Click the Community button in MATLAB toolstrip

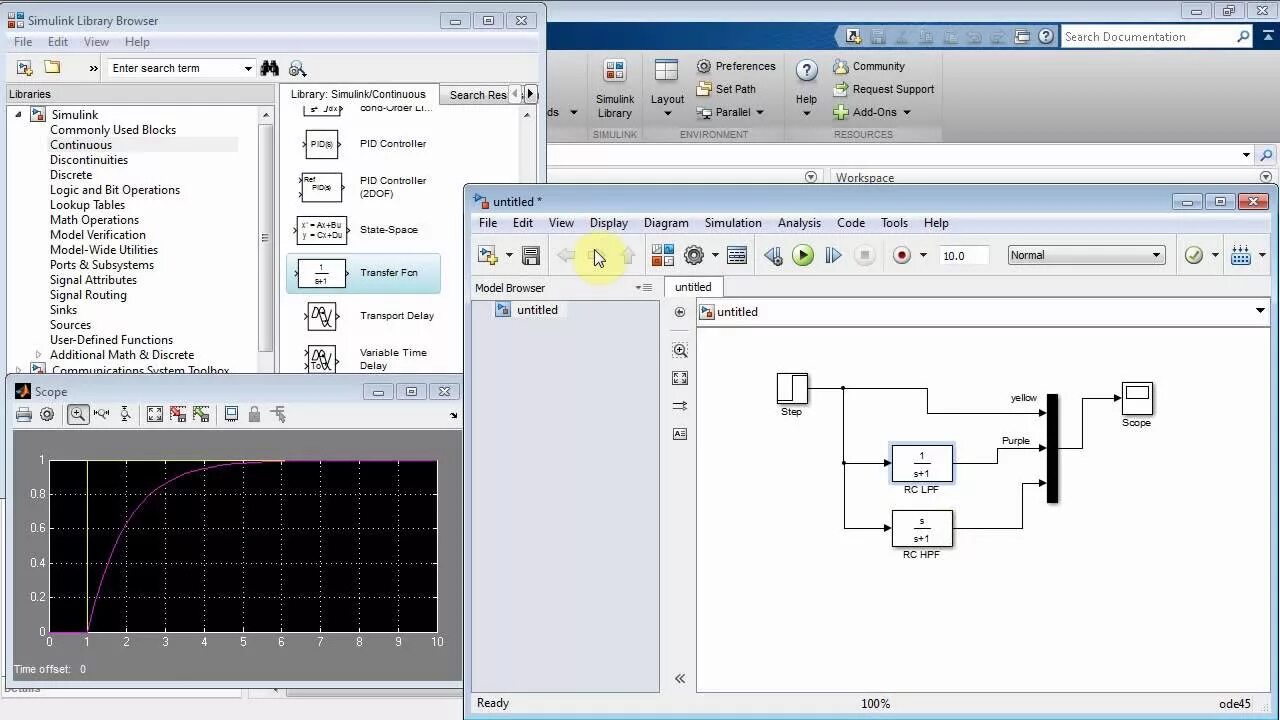point(869,66)
